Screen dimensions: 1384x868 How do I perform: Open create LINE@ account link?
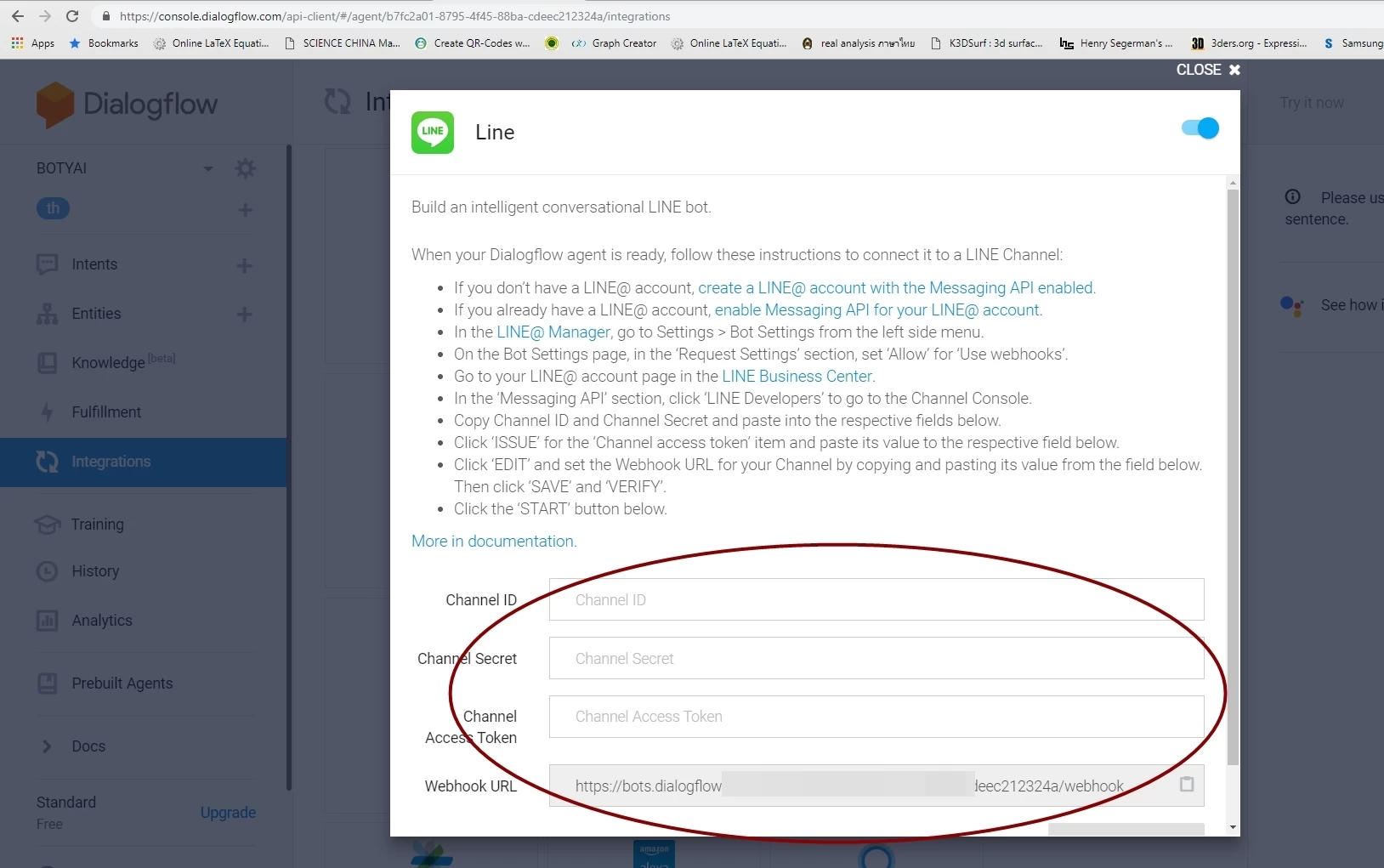(x=897, y=288)
